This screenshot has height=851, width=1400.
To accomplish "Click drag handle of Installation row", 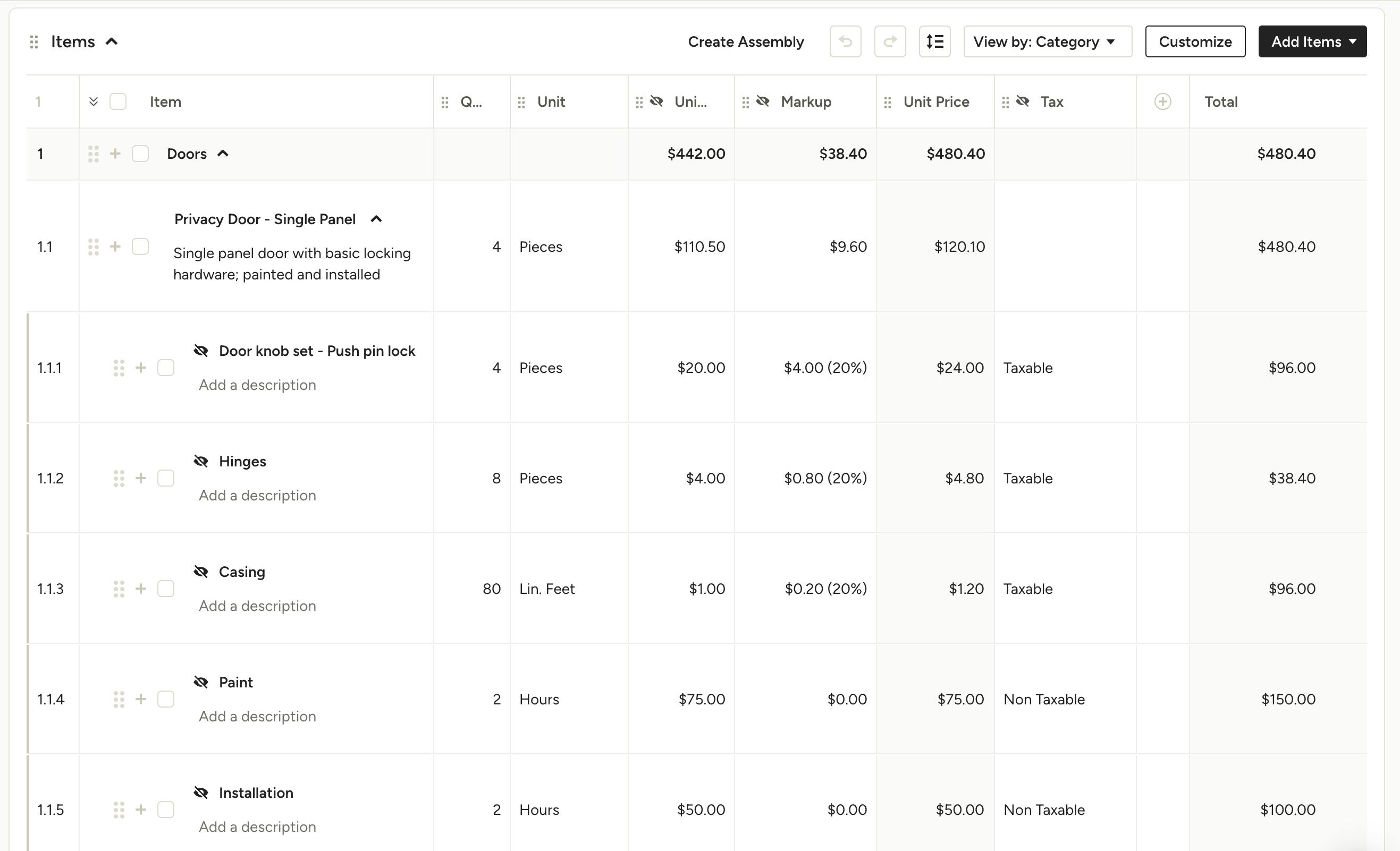I will click(119, 810).
